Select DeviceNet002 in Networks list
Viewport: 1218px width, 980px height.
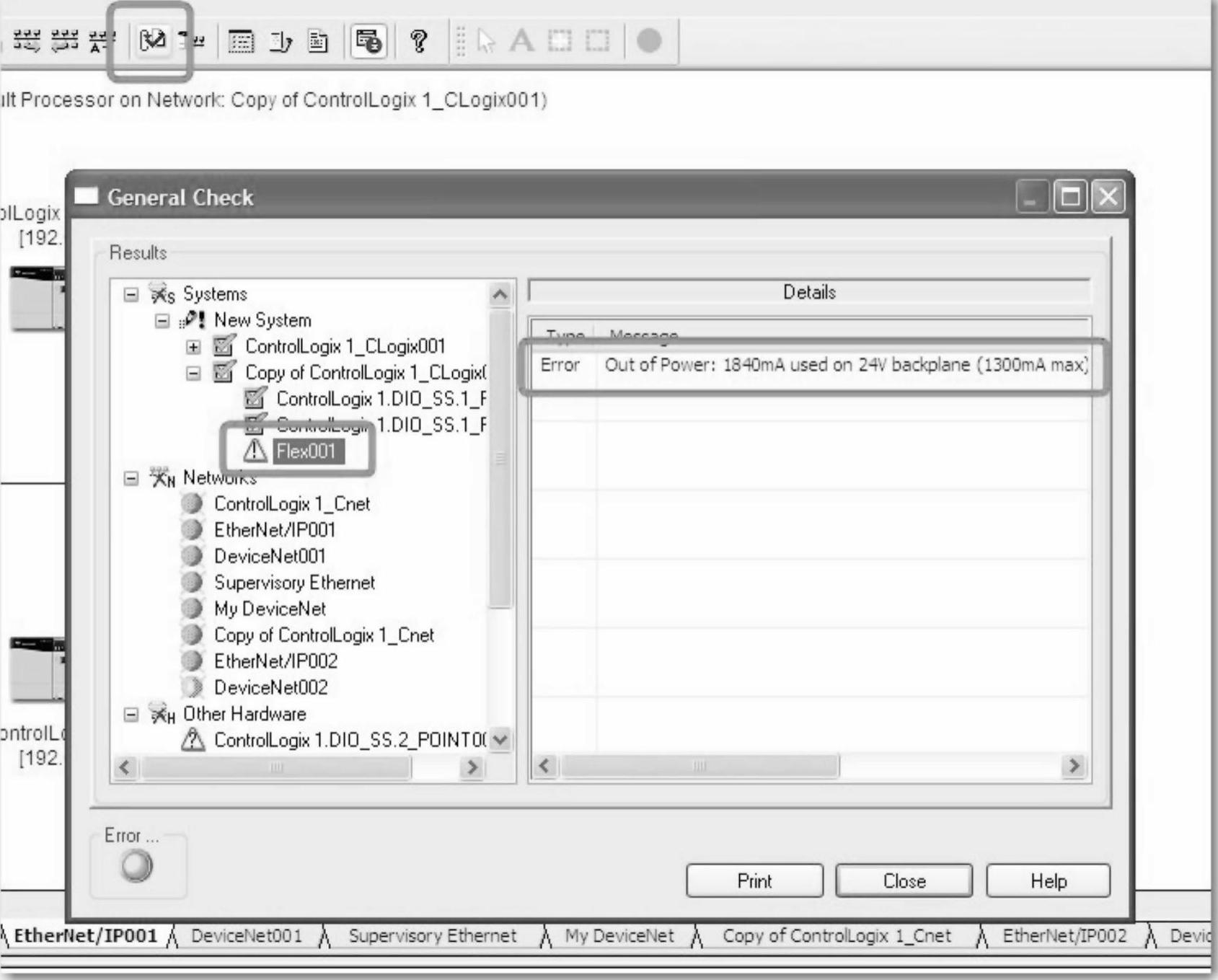click(x=270, y=688)
